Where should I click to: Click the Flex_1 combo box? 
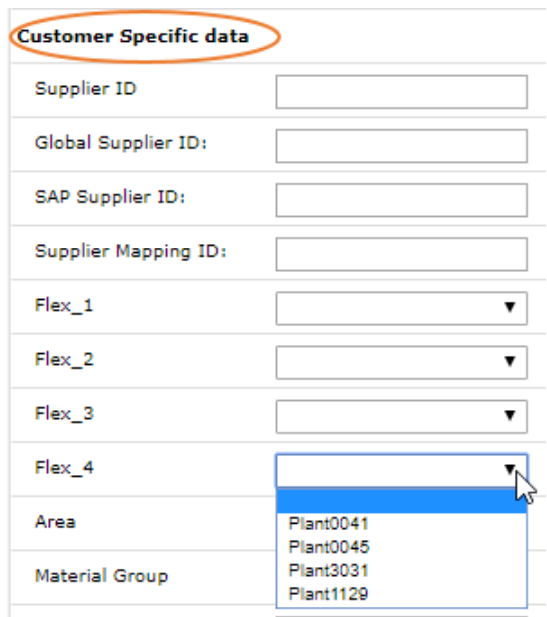pos(401,308)
